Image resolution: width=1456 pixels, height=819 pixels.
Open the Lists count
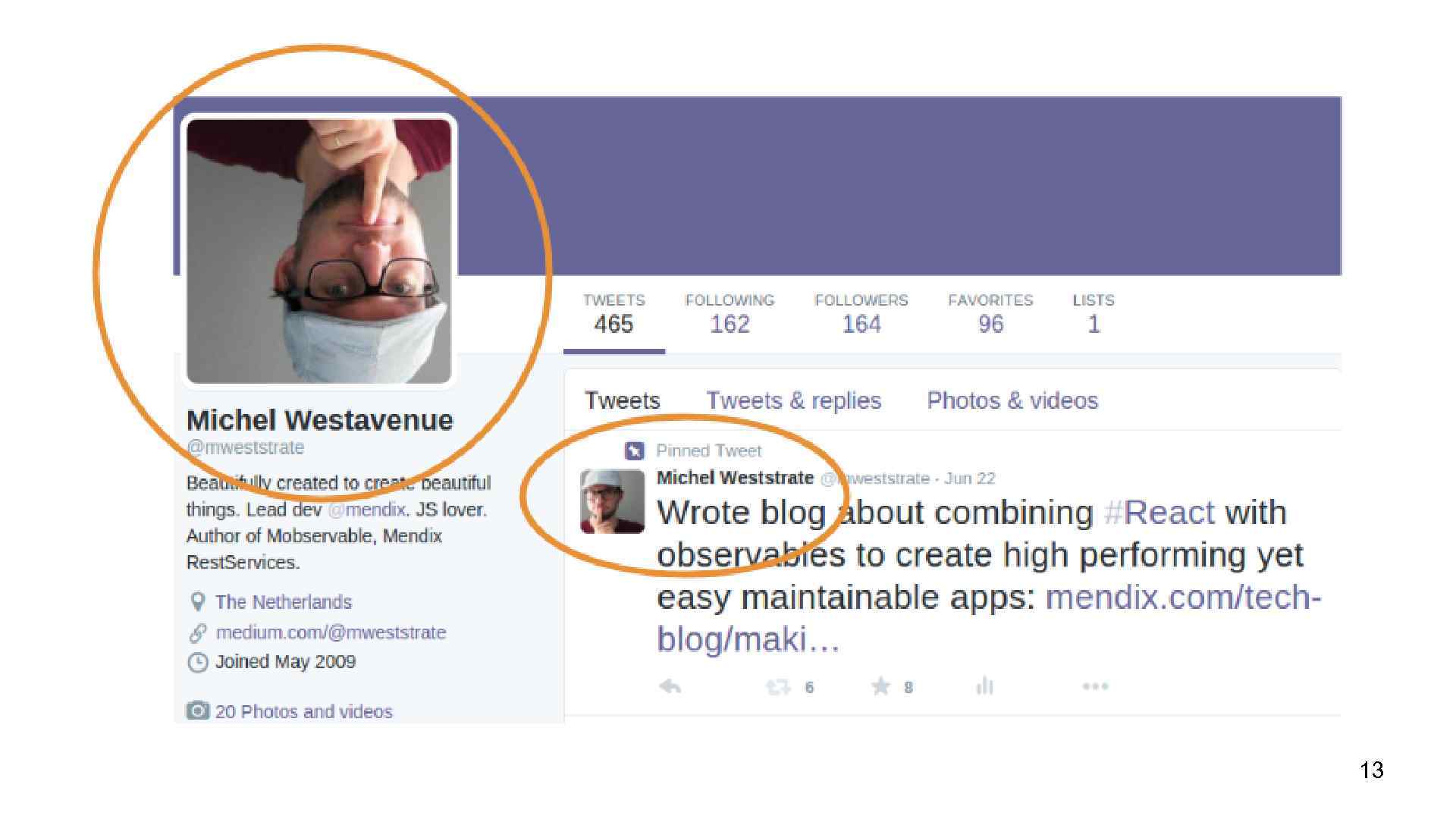[1094, 314]
